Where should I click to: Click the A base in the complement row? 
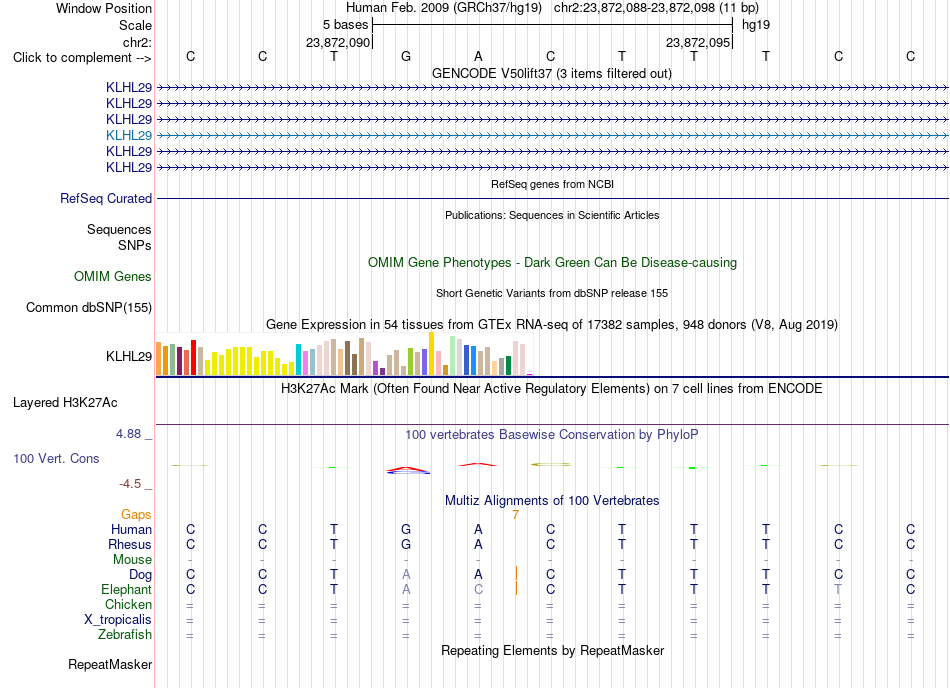pos(478,56)
